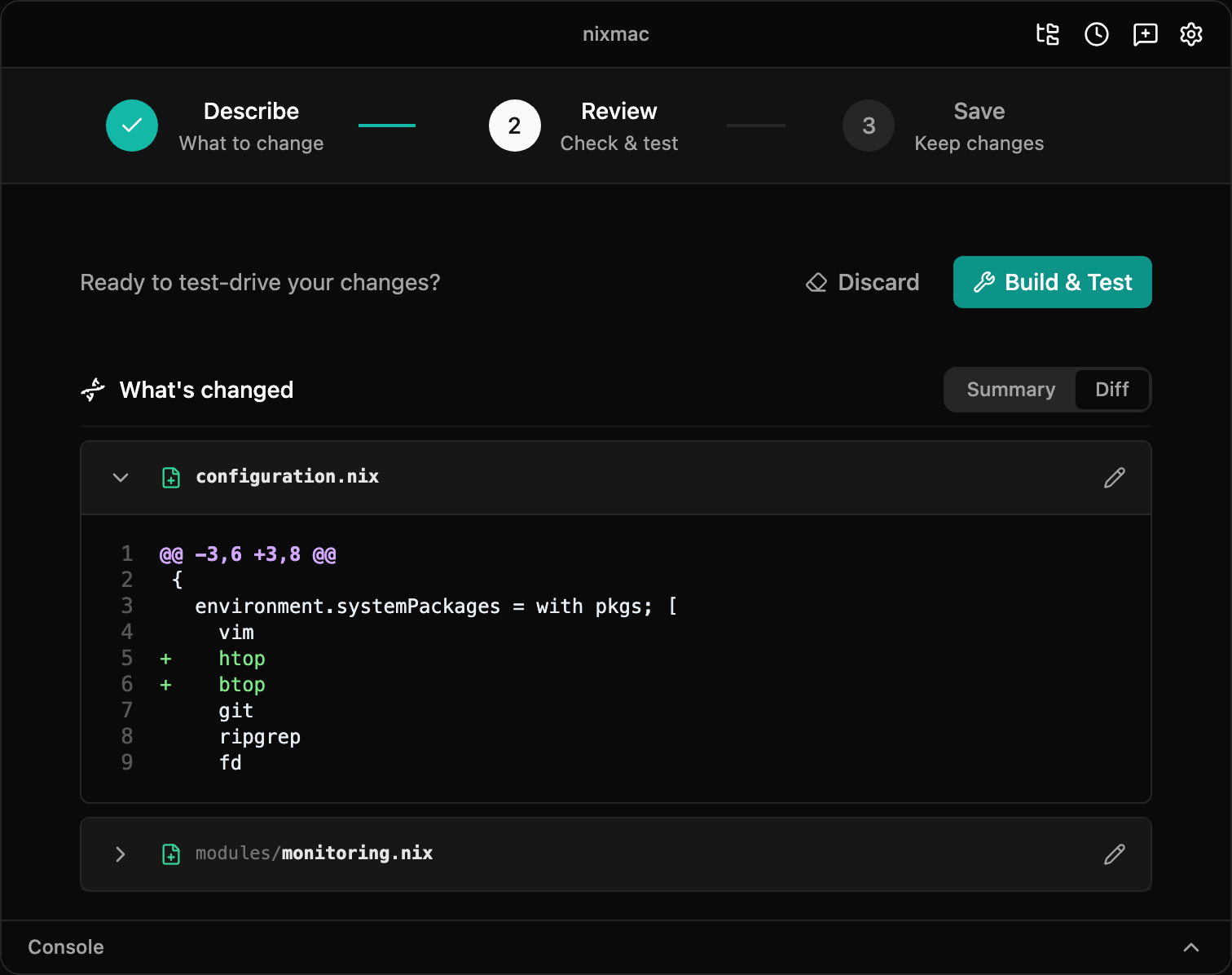Image resolution: width=1232 pixels, height=975 pixels.
Task: Click the fd line in the diff
Action: pyautogui.click(x=231, y=763)
